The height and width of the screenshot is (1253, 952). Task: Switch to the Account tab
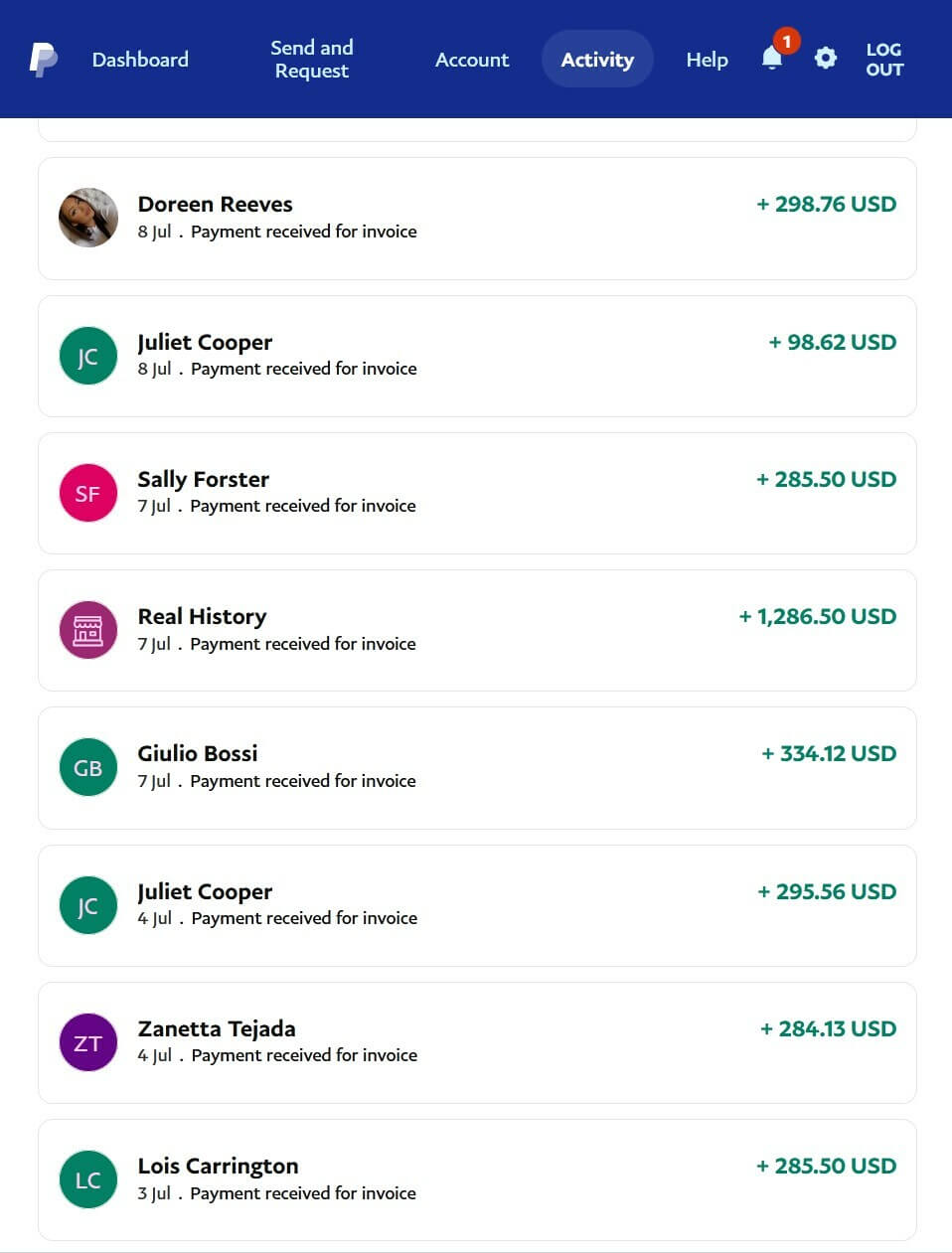[x=472, y=60]
